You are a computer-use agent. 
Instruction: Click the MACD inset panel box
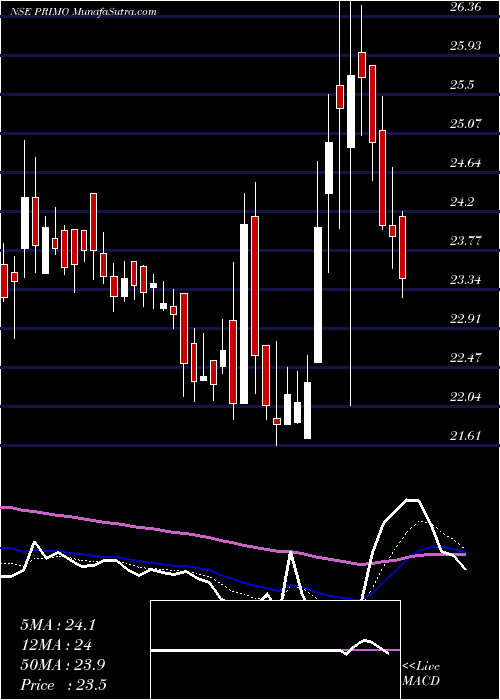[x=275, y=650]
